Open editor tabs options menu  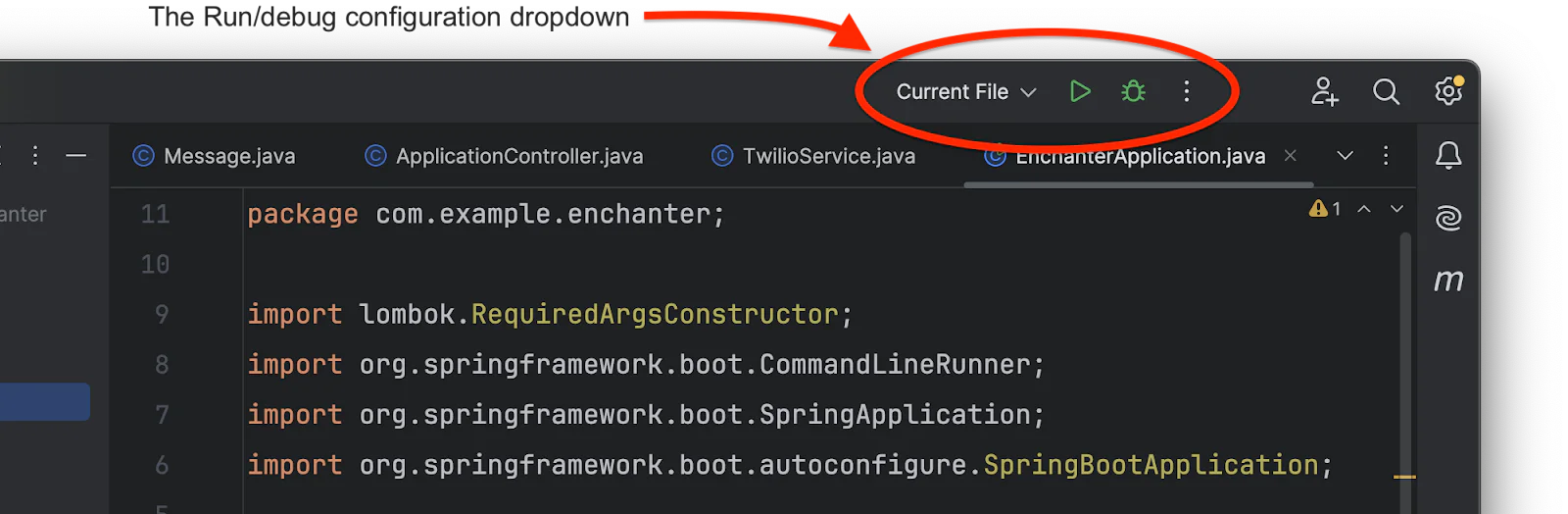click(x=1386, y=155)
